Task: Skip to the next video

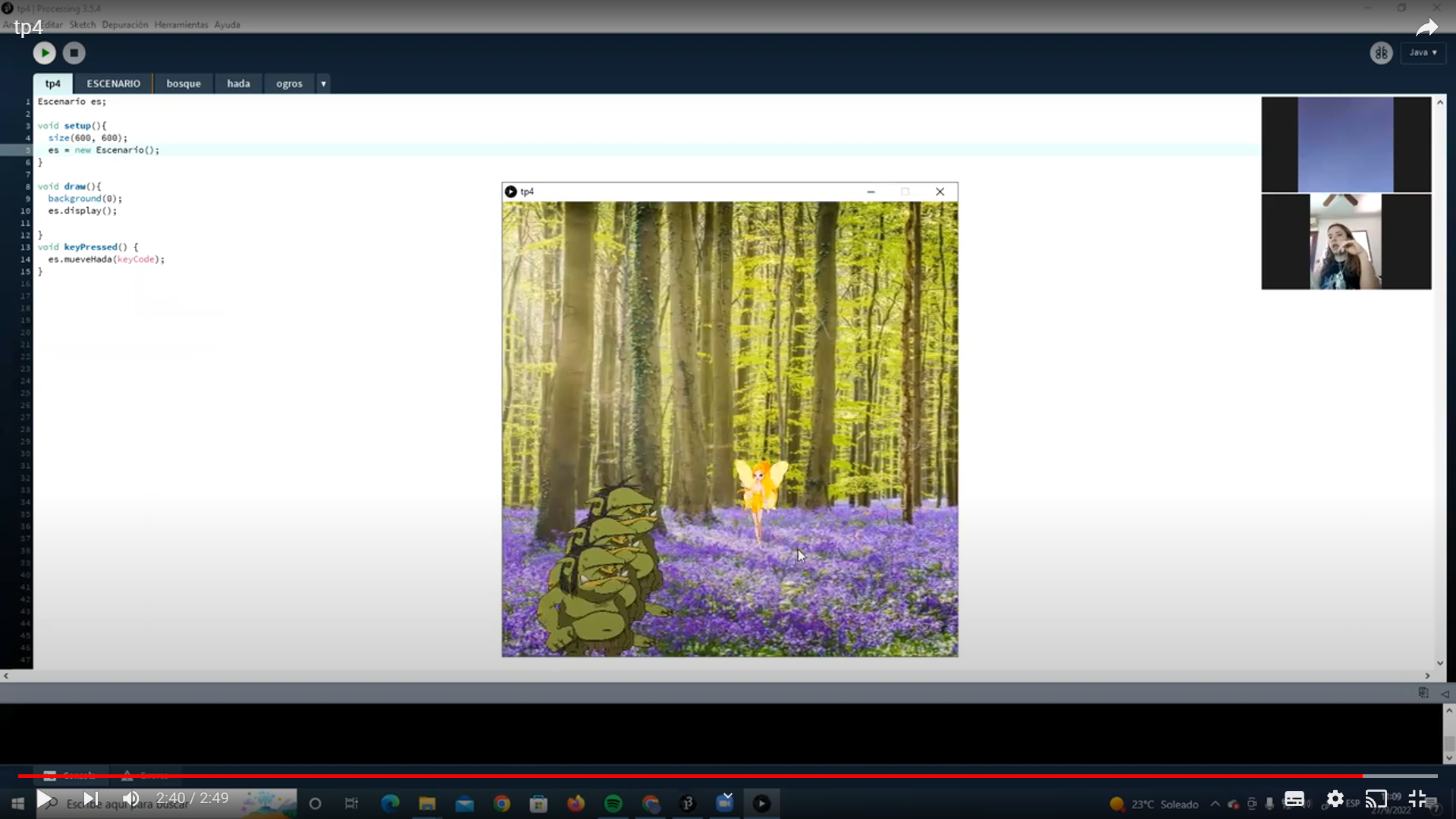Action: [90, 799]
